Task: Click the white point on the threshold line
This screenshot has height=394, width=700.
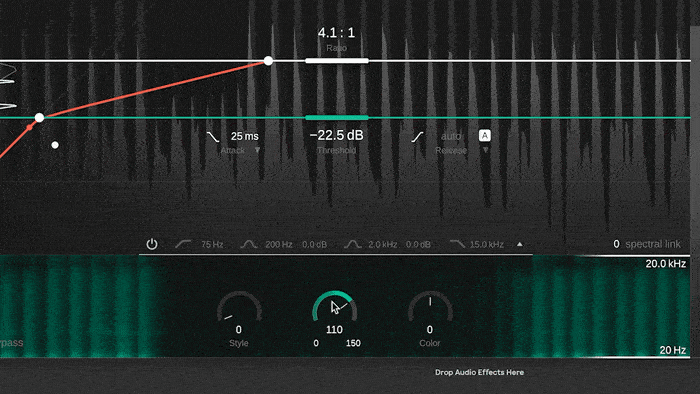Action: click(x=39, y=118)
